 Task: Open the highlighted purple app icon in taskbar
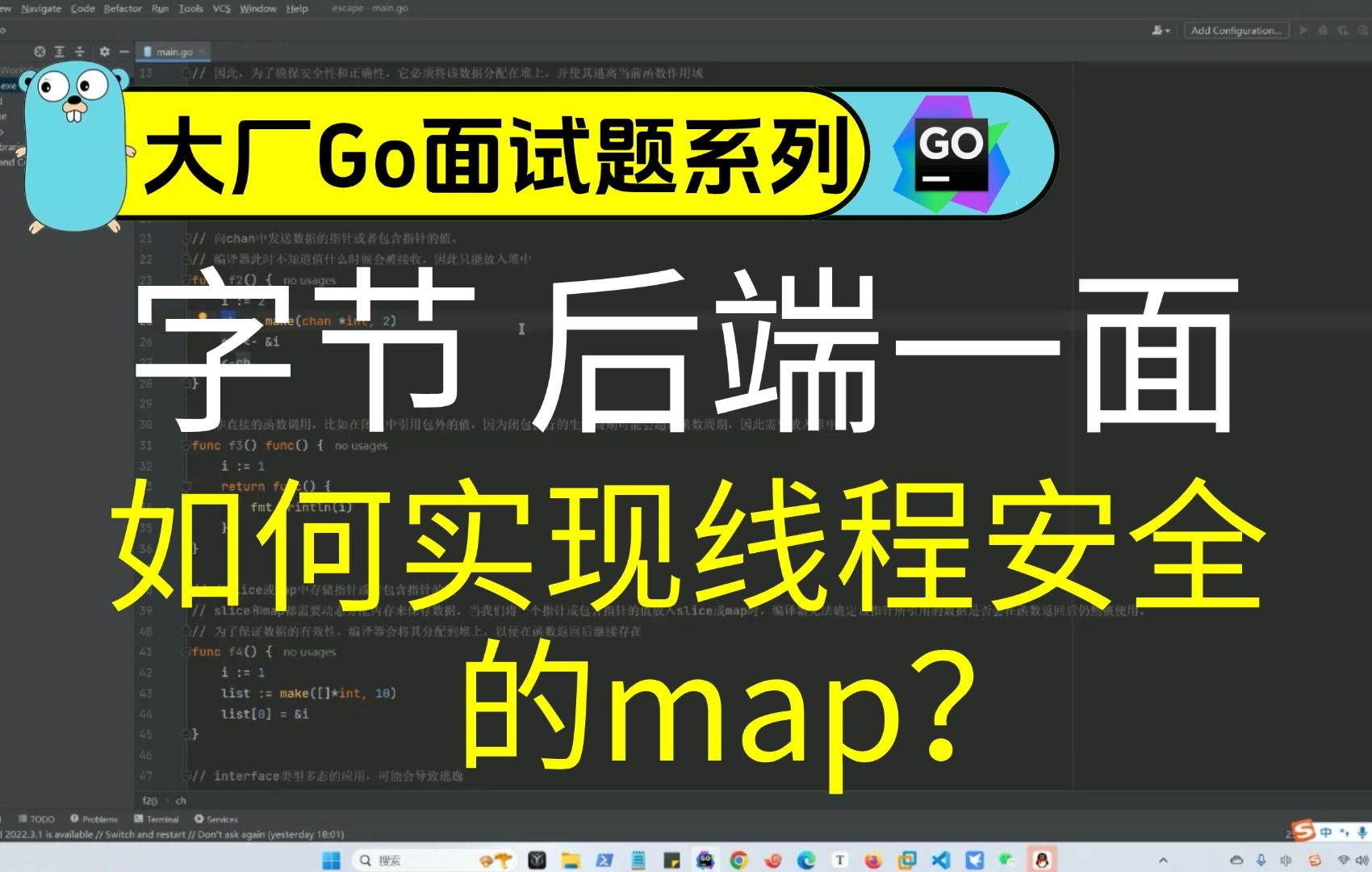pos(705,860)
